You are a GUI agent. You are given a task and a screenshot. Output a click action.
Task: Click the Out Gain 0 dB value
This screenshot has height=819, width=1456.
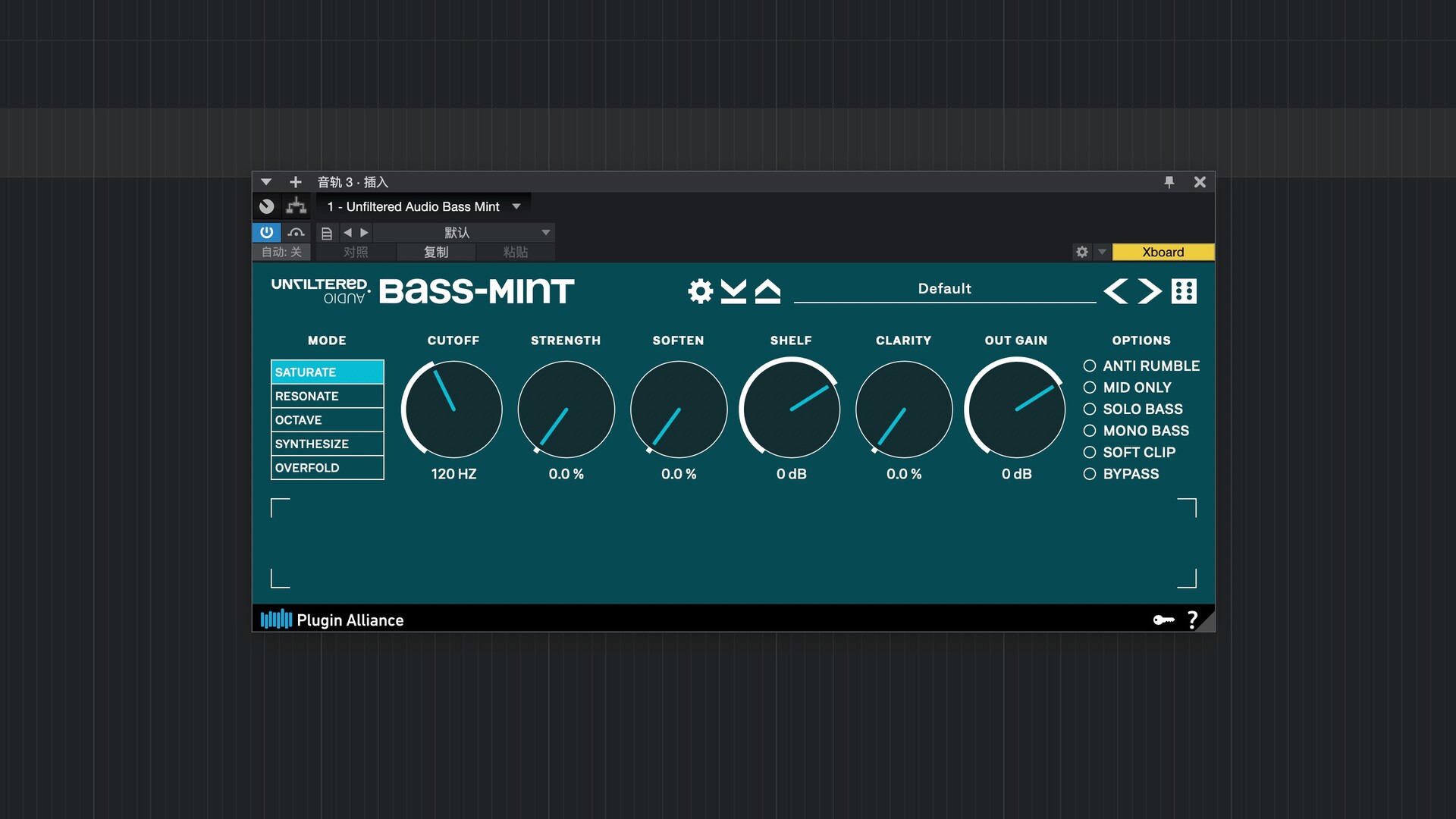[x=1016, y=474]
